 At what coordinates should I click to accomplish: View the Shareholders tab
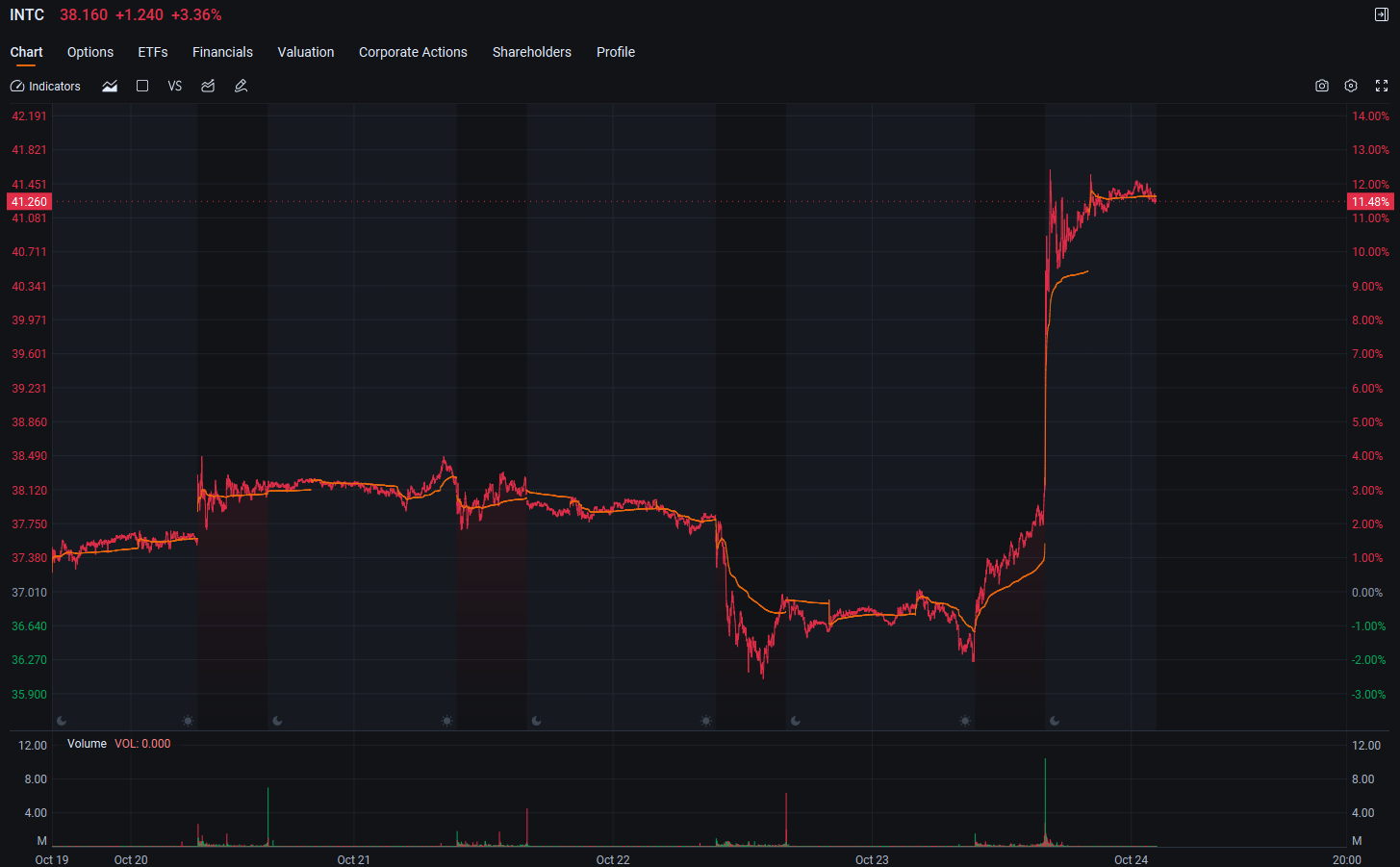click(x=532, y=52)
